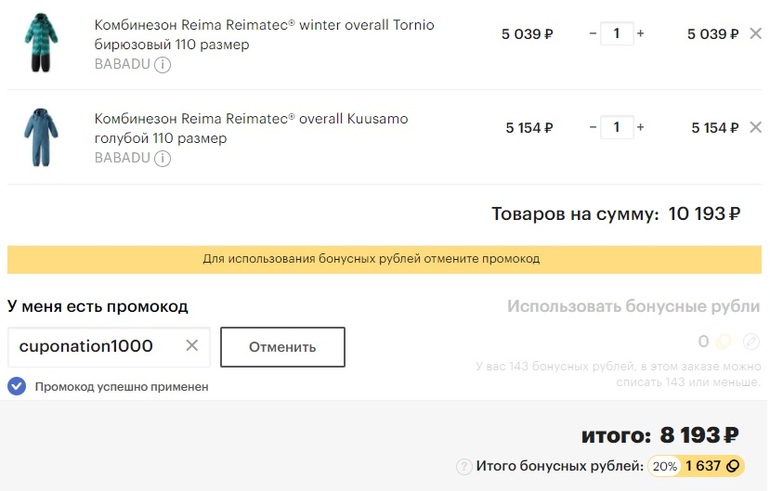770x491 pixels.
Task: Open the turquoise Tornio overall thumbnail
Action: [41, 43]
